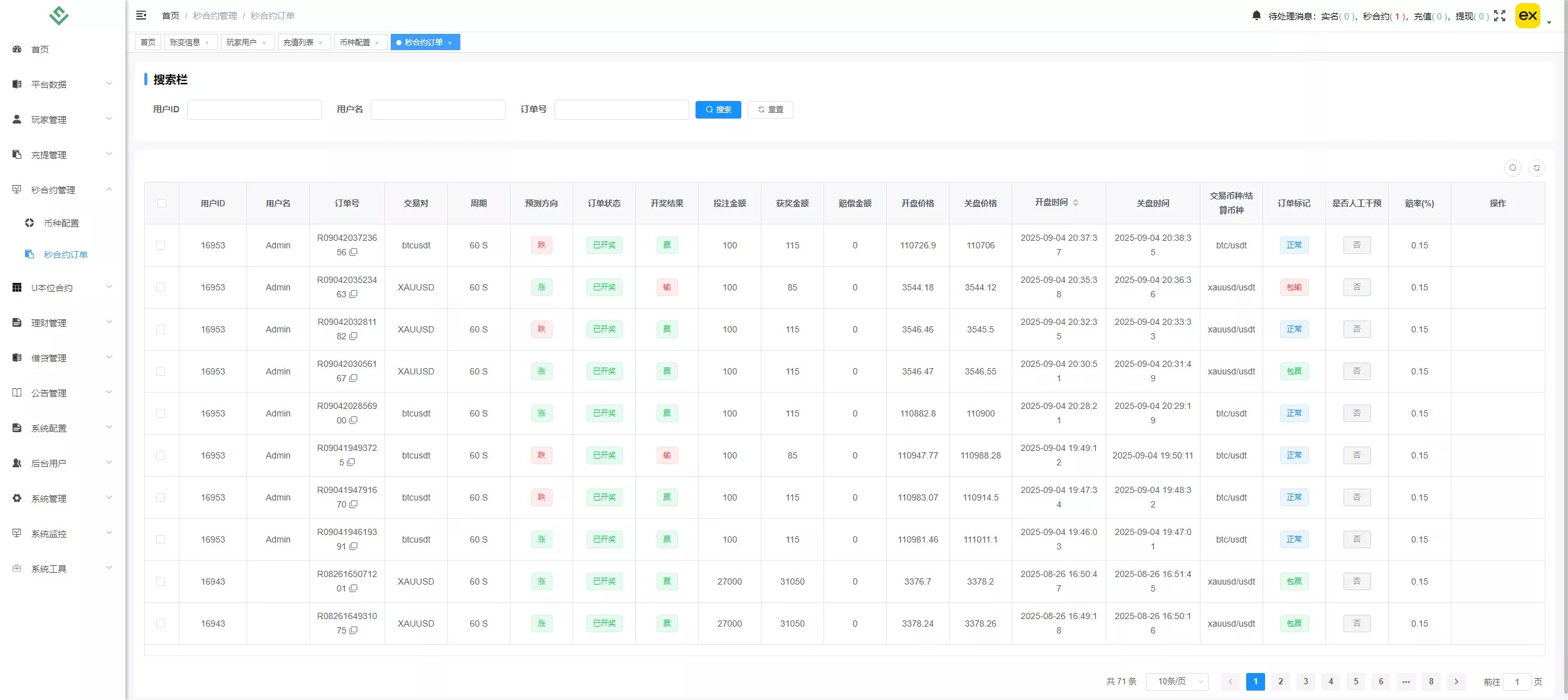Click the 重置 reset button
Image resolution: width=1568 pixels, height=700 pixels.
pos(770,110)
